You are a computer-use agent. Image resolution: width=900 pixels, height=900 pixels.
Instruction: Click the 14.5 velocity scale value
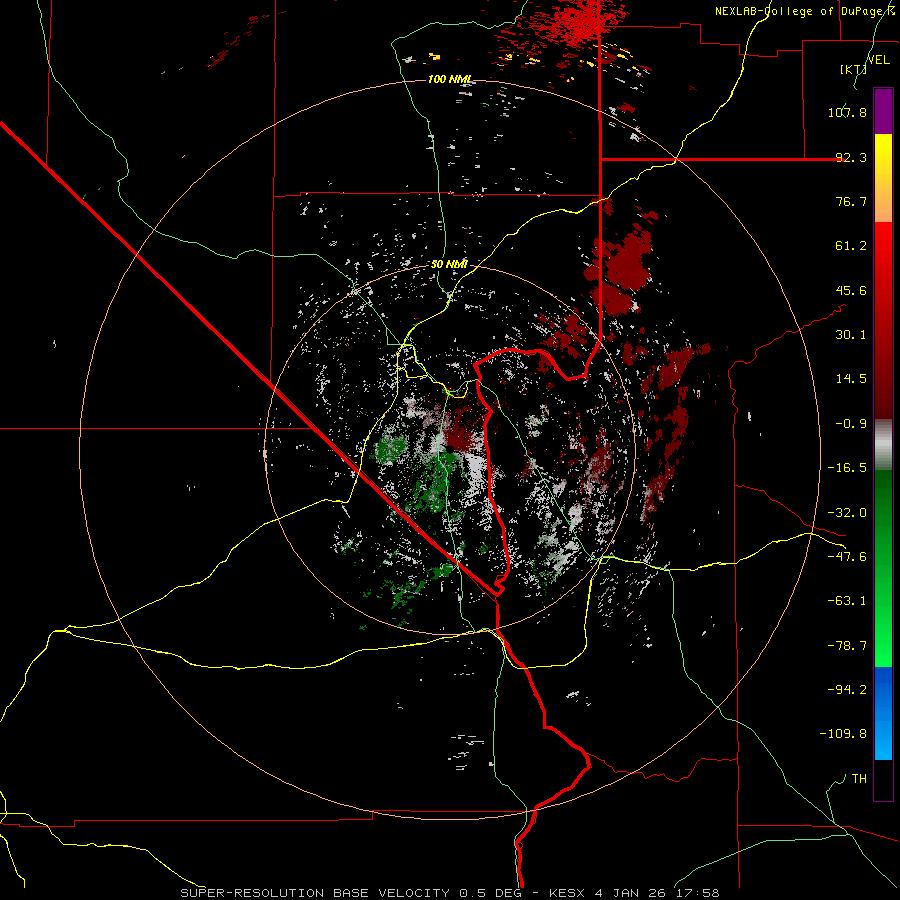coord(851,379)
